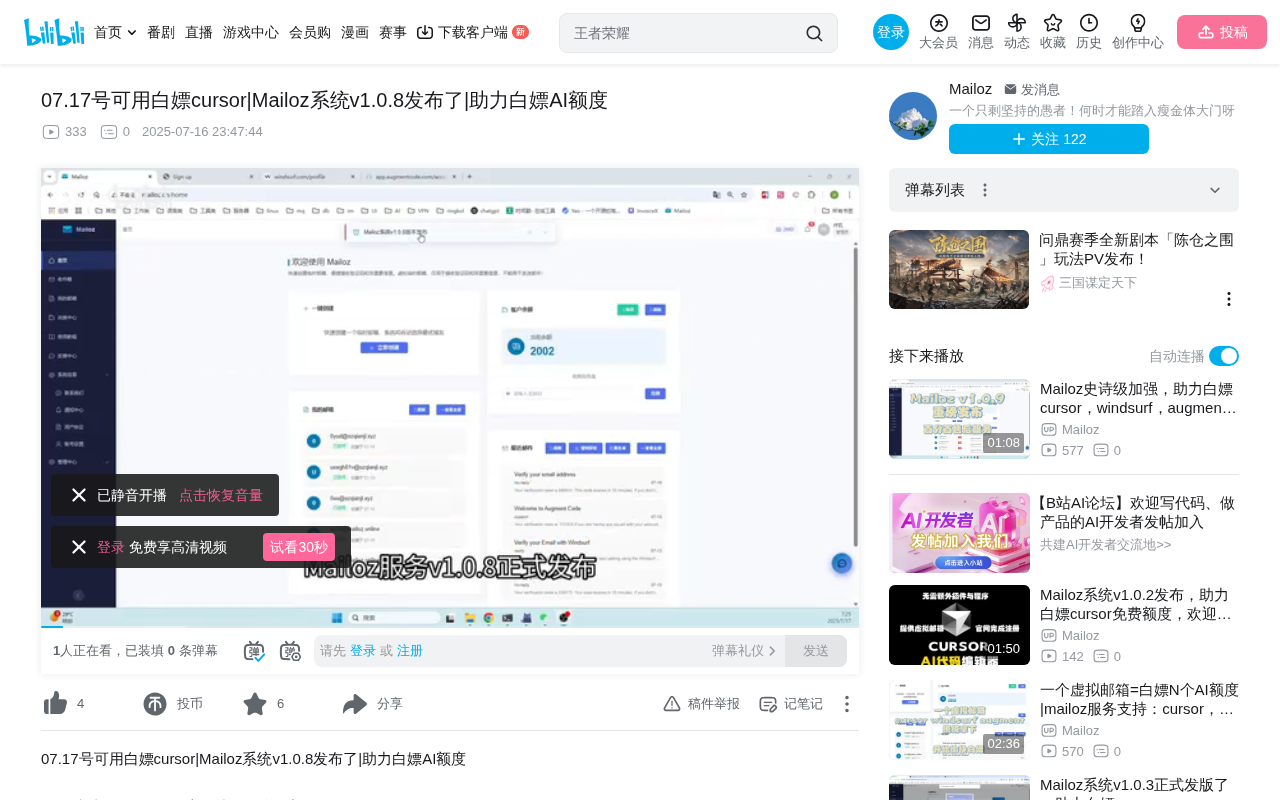This screenshot has width=1280, height=800.
Task: Open 【B站AI论坛】 title link
Action: (1139, 512)
